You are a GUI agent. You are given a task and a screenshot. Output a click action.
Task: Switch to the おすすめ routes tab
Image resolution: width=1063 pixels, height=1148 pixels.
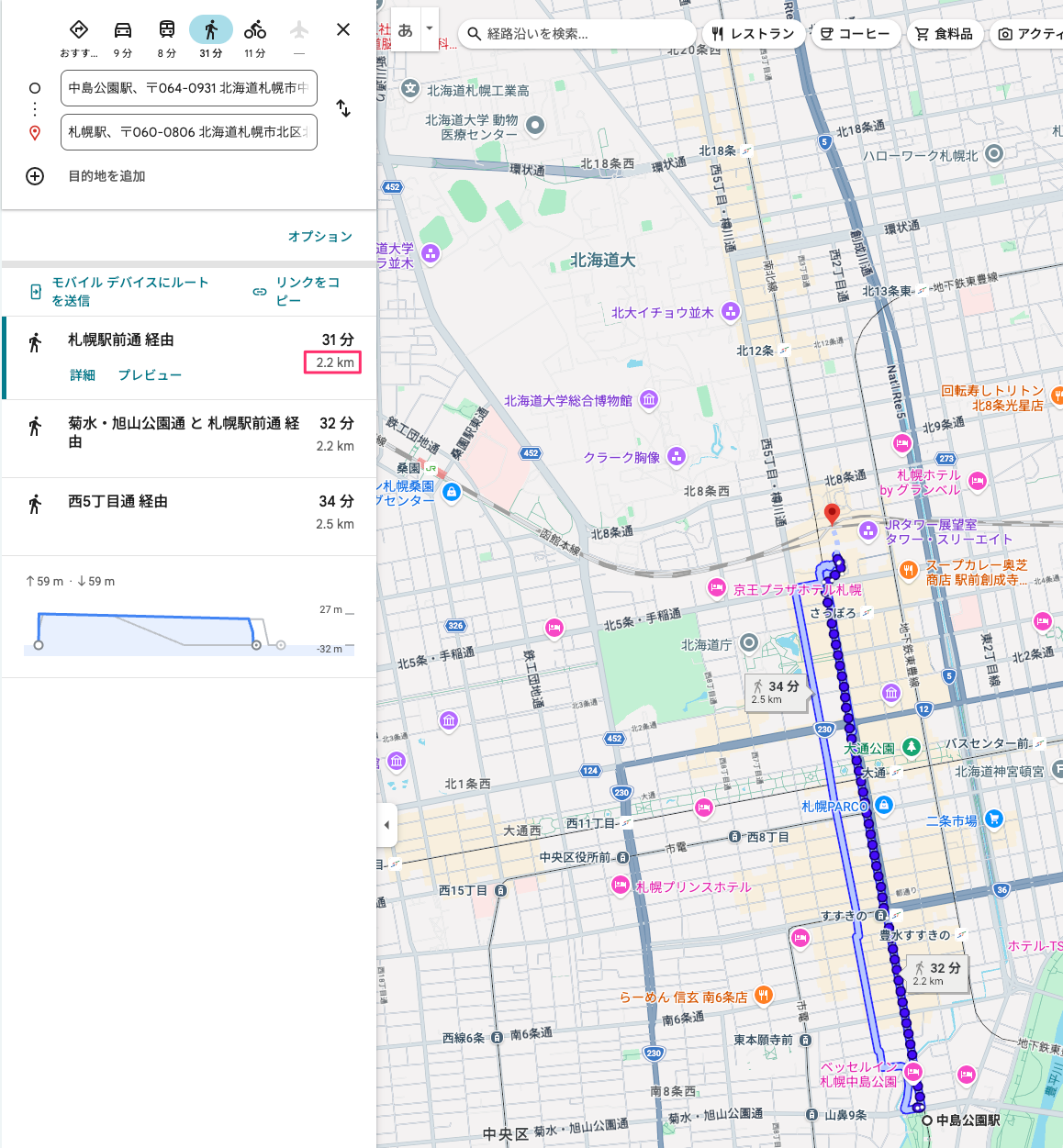click(x=79, y=28)
